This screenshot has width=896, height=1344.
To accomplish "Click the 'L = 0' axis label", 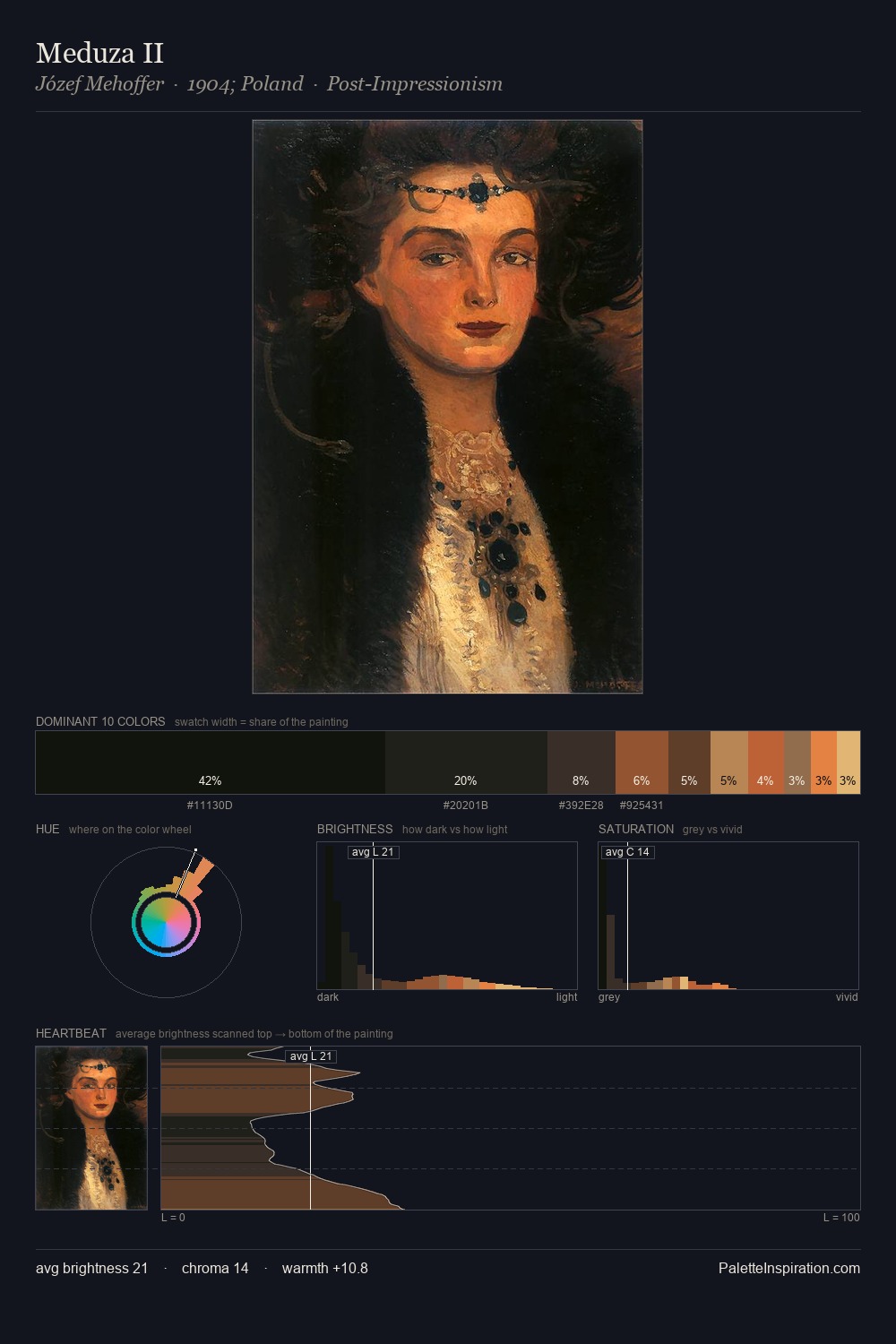I will [173, 1218].
